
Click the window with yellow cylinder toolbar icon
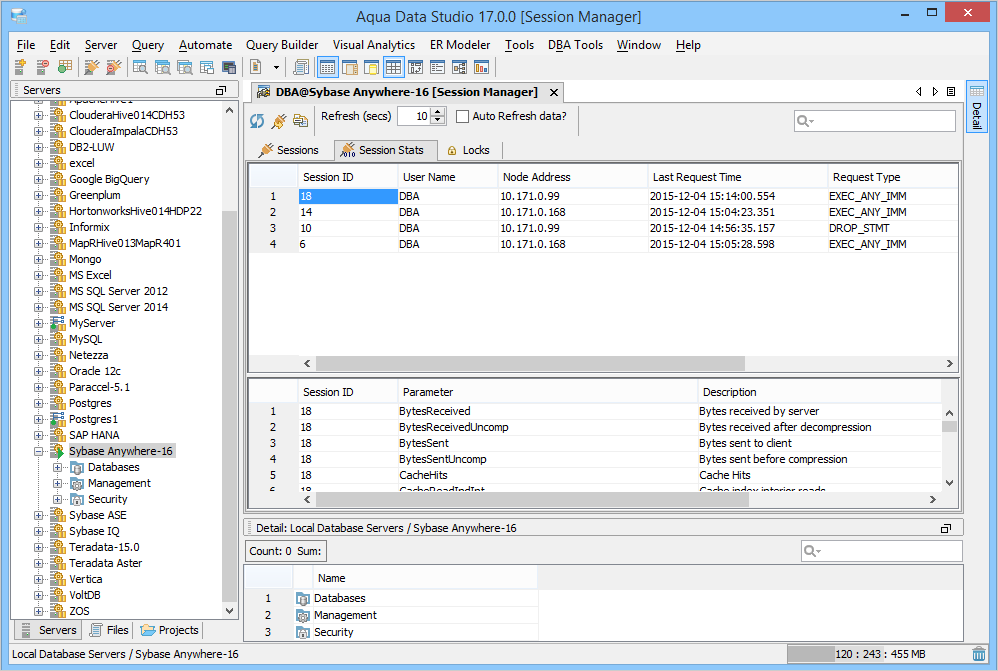click(371, 67)
